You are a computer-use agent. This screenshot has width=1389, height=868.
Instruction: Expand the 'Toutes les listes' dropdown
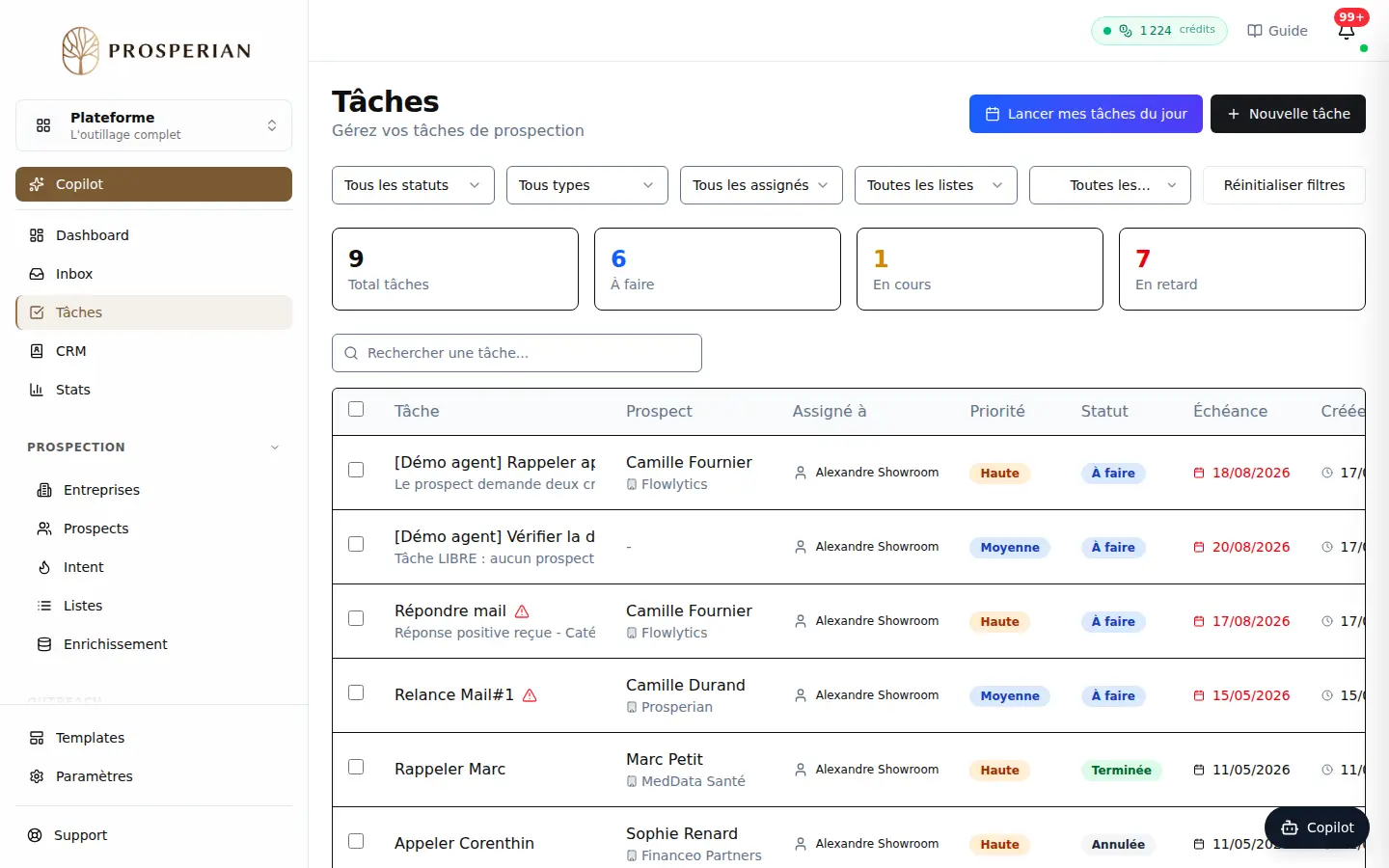[x=936, y=185]
